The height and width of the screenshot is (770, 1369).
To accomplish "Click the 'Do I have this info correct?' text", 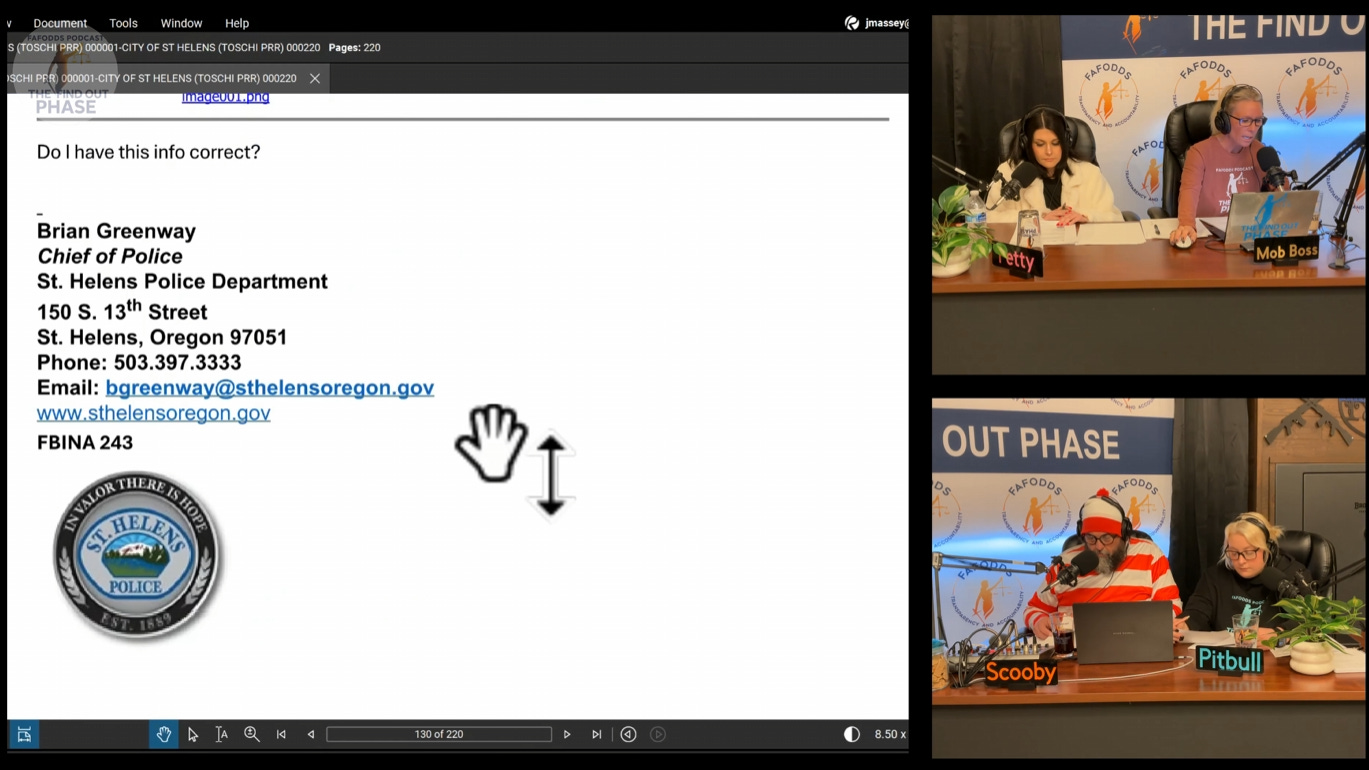I will pos(149,152).
